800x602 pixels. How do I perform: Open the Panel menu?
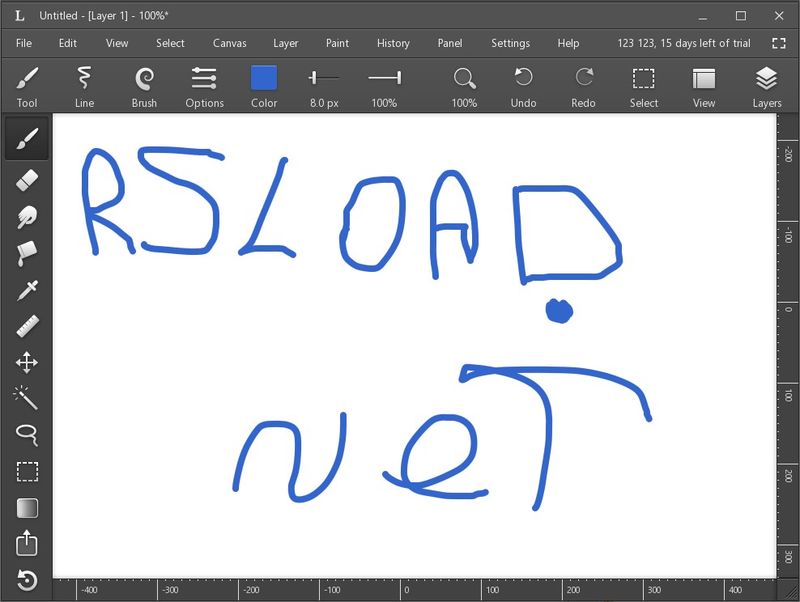pos(450,43)
